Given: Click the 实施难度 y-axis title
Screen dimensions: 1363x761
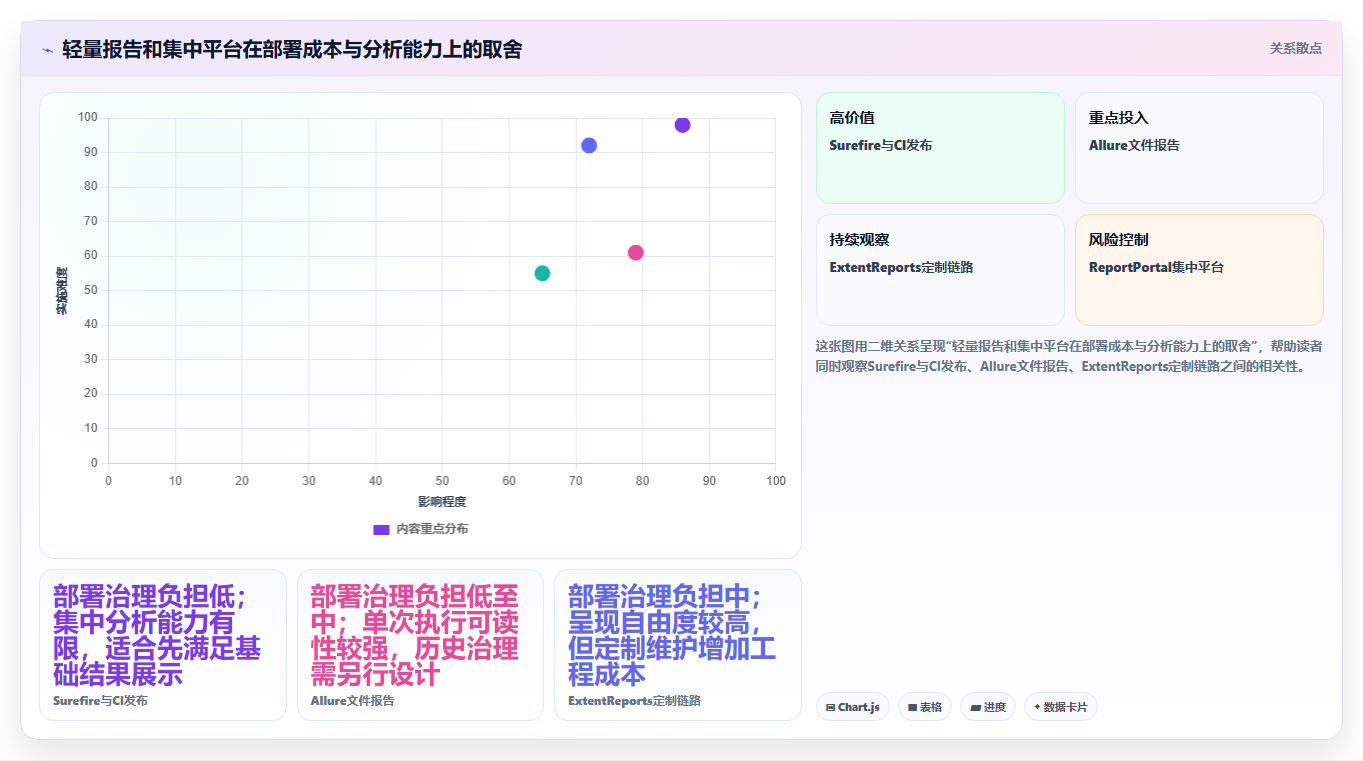Looking at the screenshot, I should (61, 290).
